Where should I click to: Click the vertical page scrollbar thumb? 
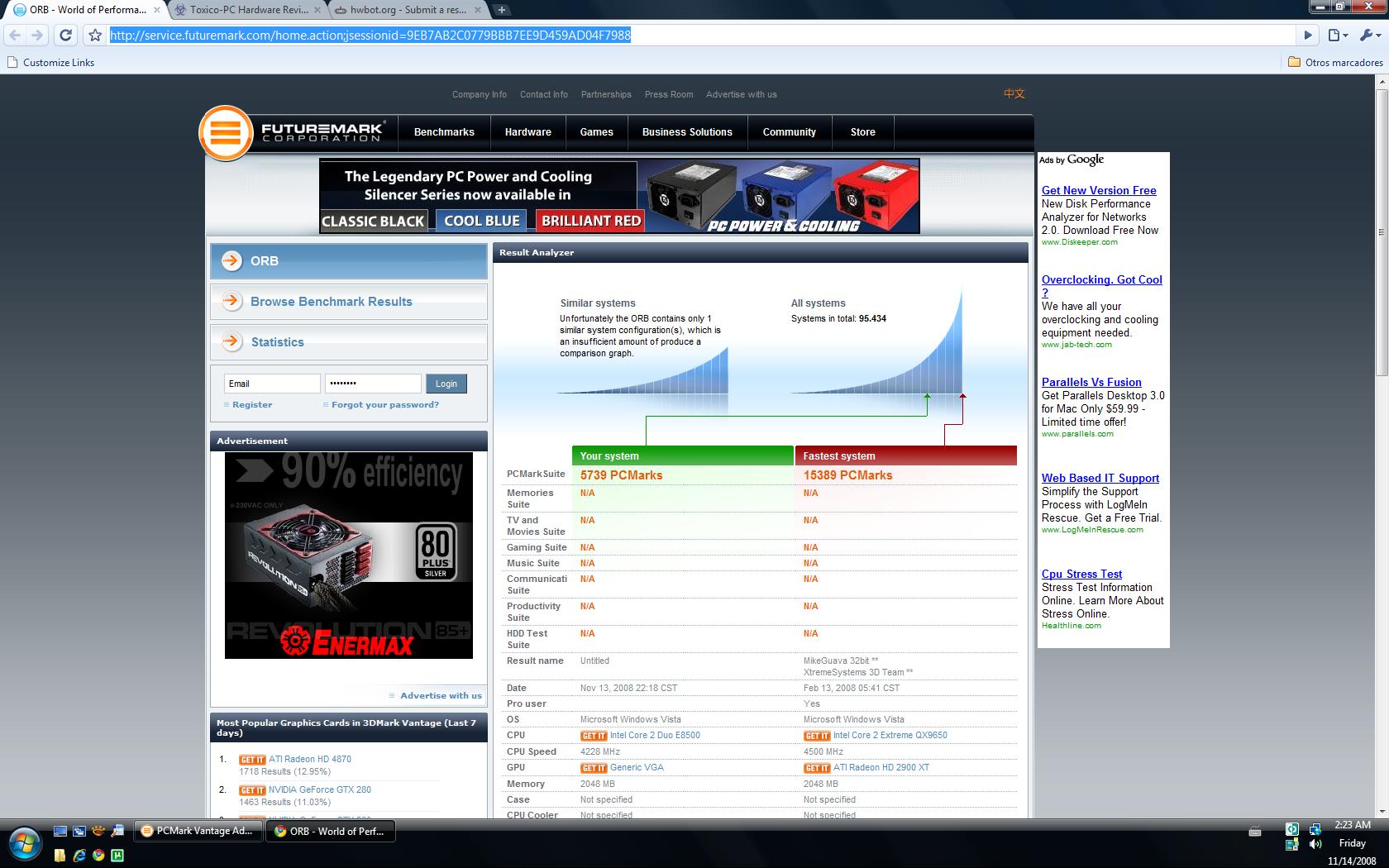(x=1382, y=231)
